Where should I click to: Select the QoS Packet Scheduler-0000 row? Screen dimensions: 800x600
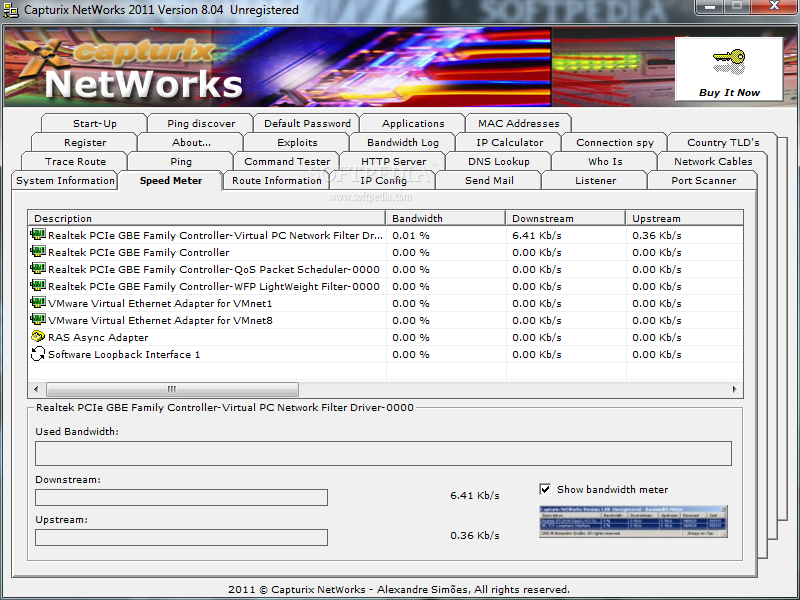[x=385, y=269]
